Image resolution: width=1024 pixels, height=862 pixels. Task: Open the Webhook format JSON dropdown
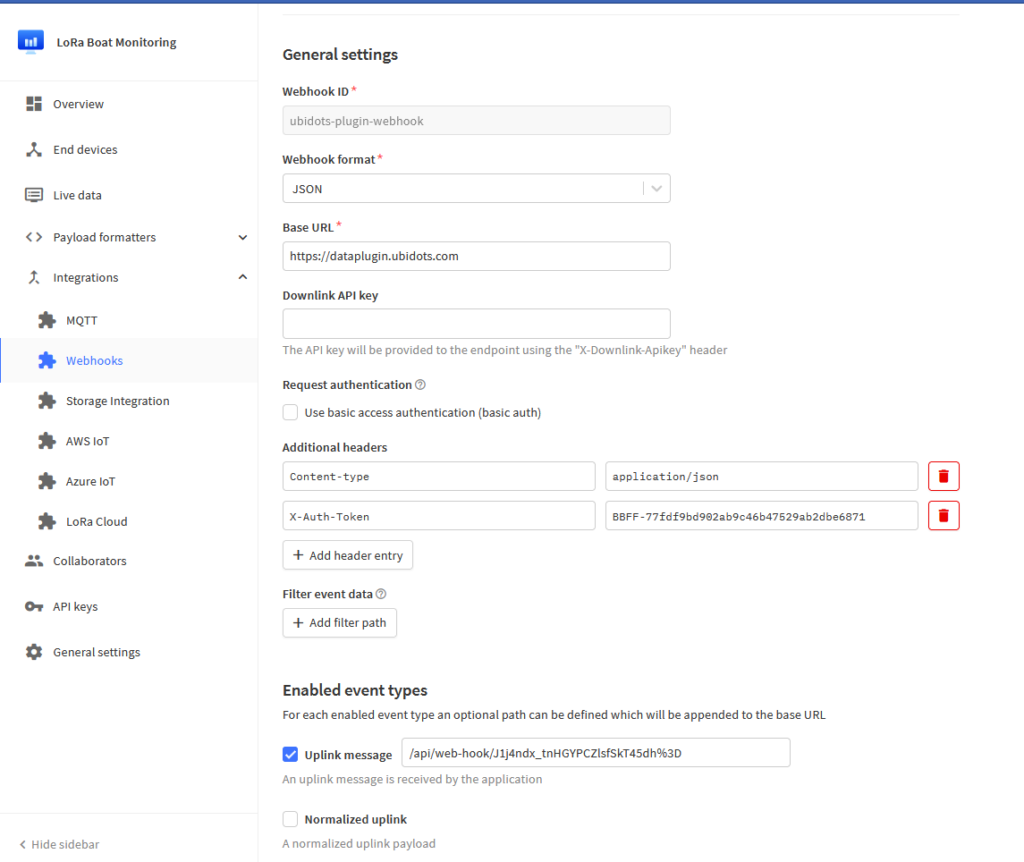coord(476,188)
